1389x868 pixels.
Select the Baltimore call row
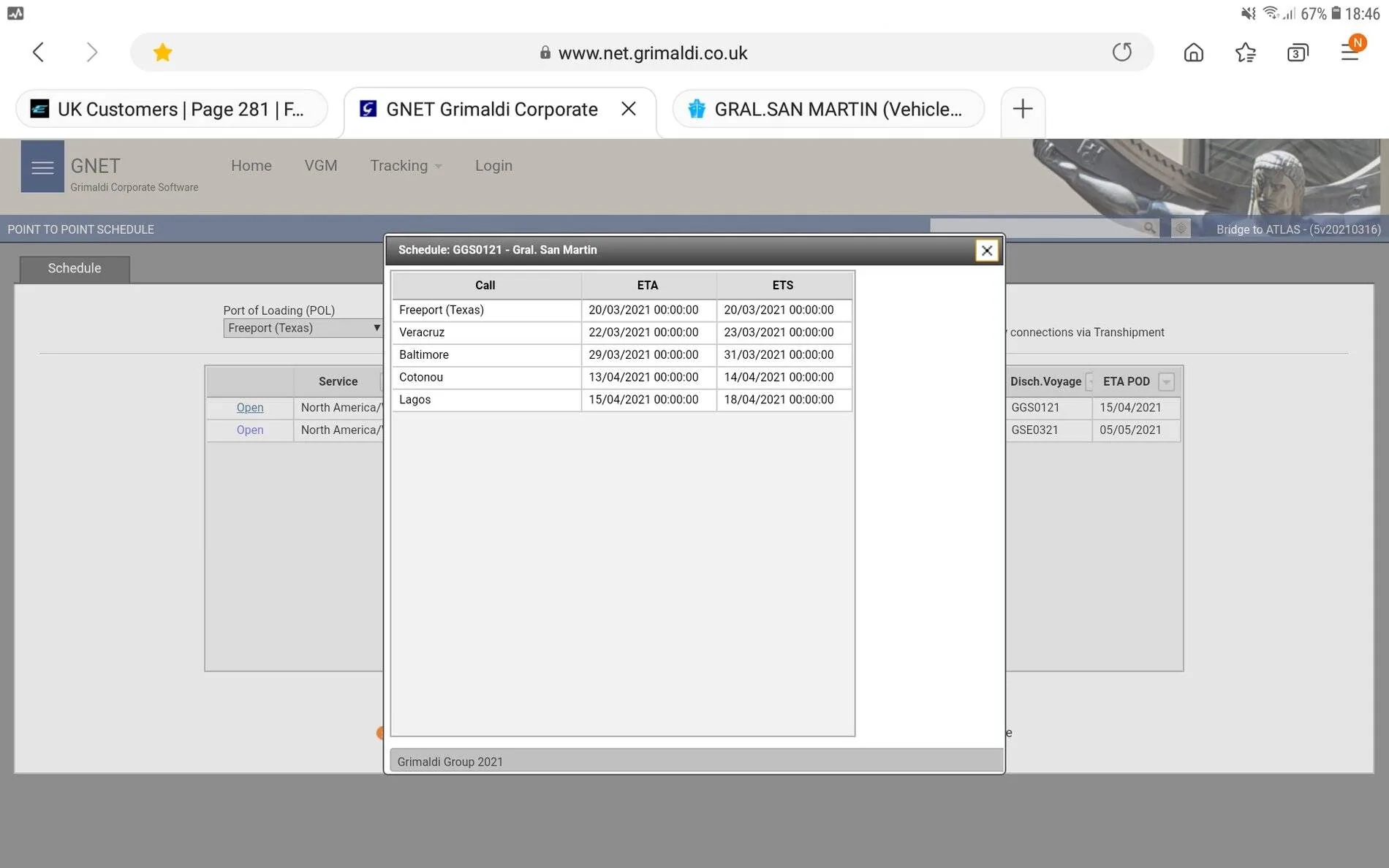click(622, 355)
